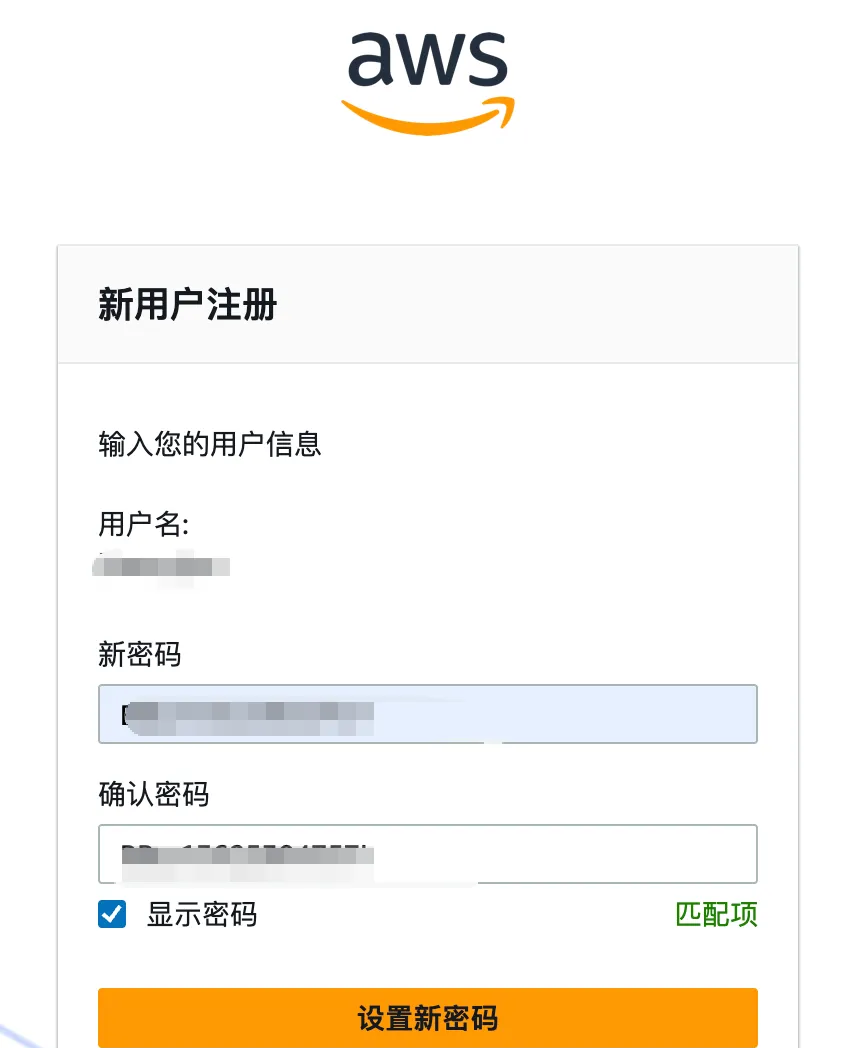Click the blue checkmark beside 显示密码
Screen dimensions: 846x1048
111,914
